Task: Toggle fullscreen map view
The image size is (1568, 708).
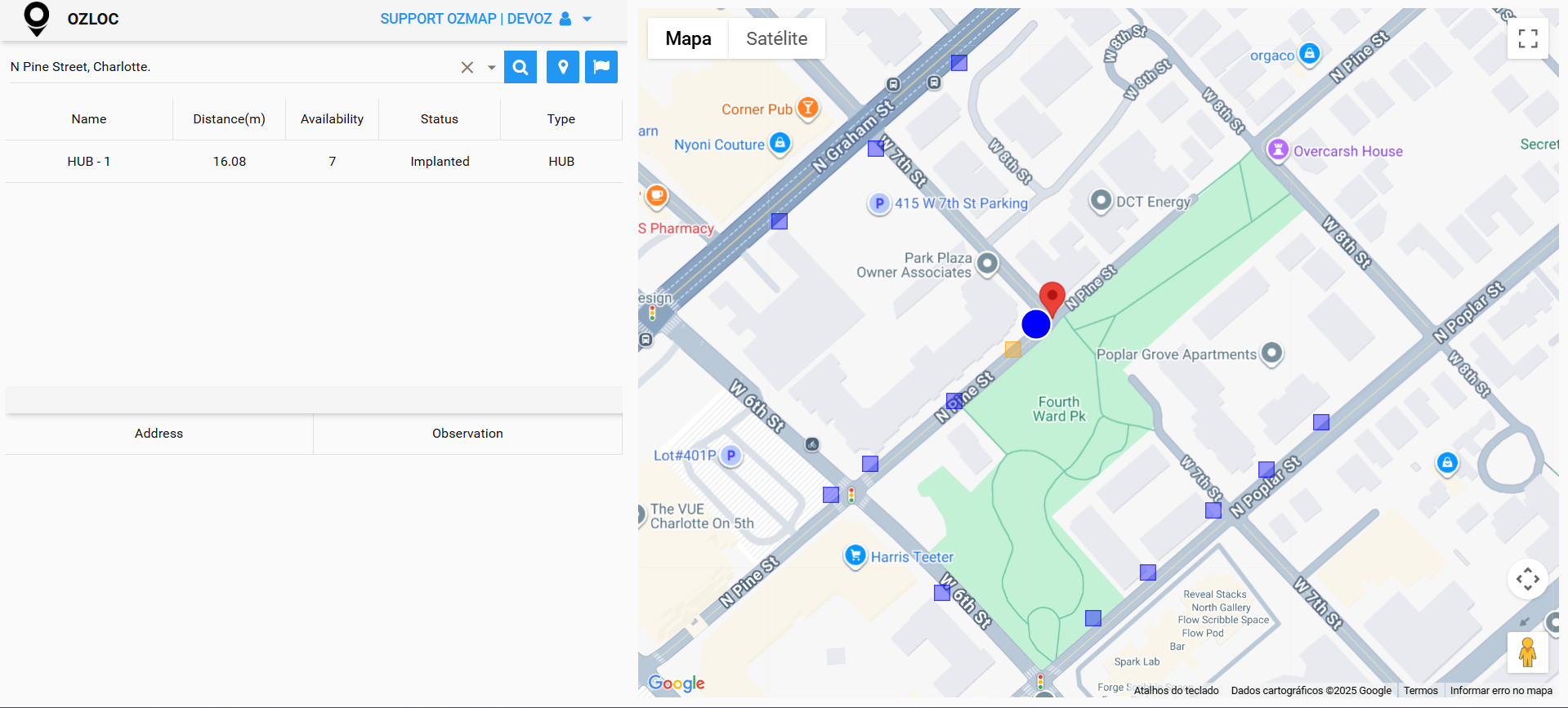Action: pos(1528,38)
